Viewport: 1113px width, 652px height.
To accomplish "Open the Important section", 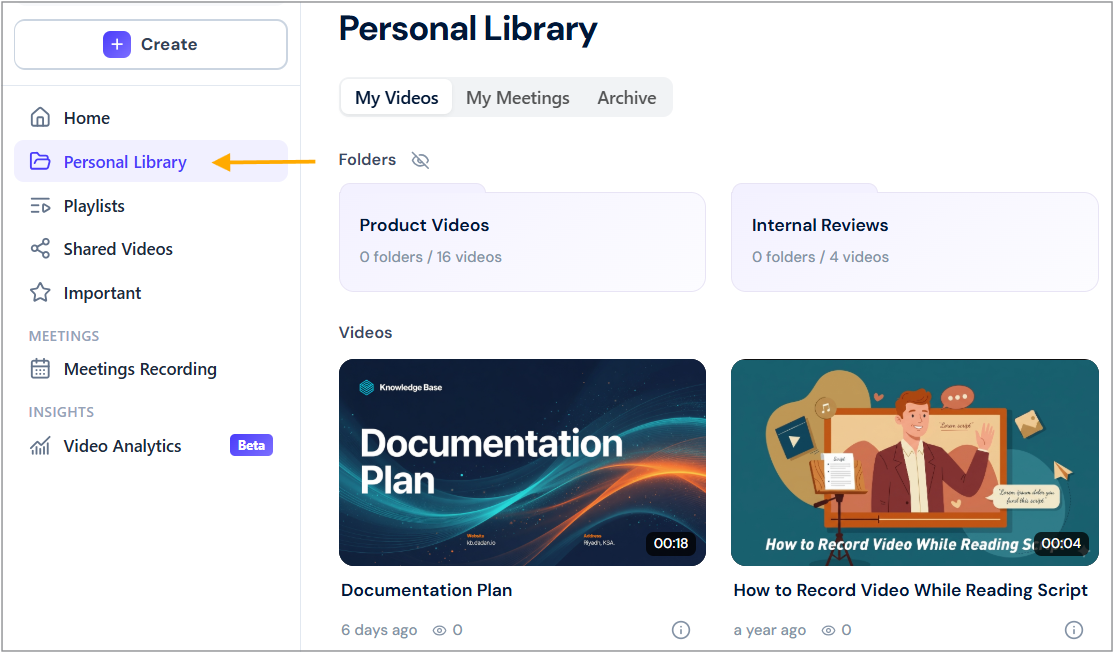I will point(150,293).
